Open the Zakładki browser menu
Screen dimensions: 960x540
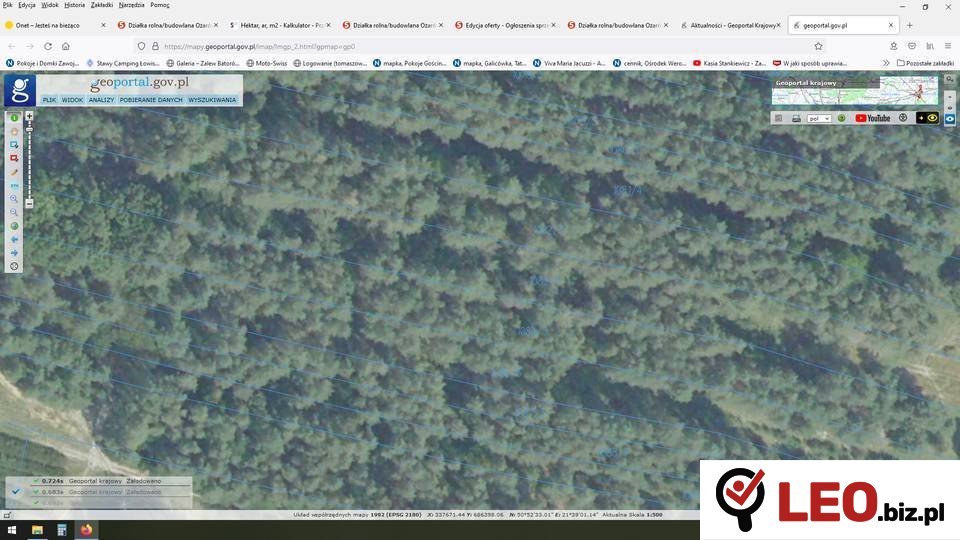click(x=101, y=5)
